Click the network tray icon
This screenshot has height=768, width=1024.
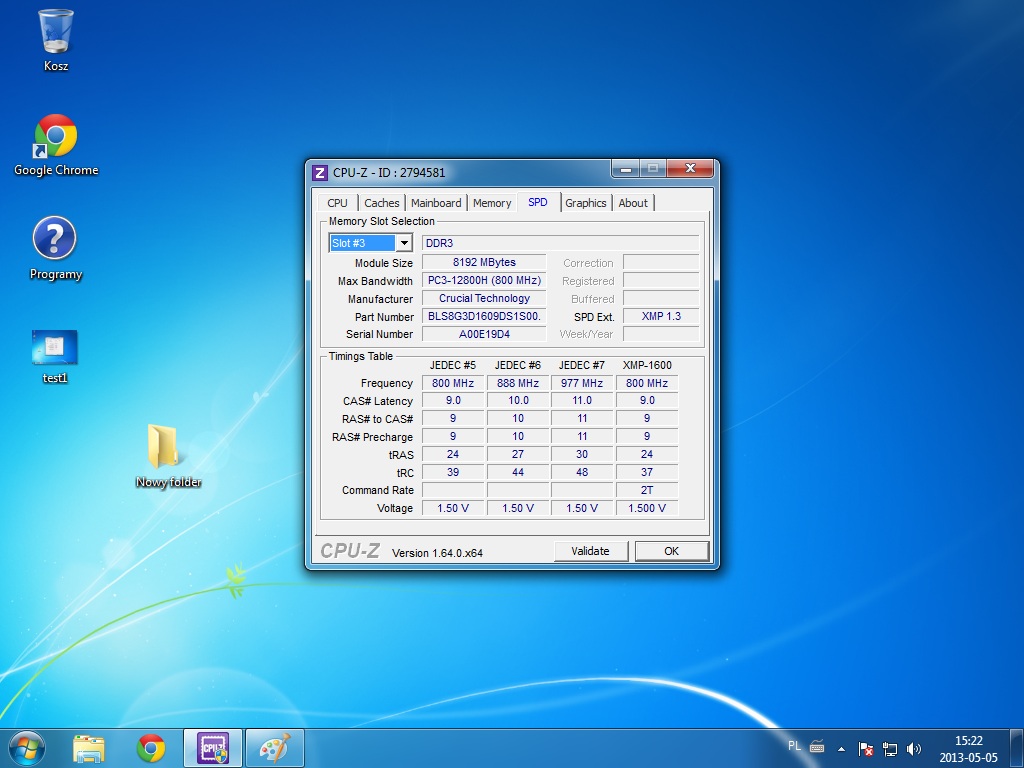(x=889, y=749)
